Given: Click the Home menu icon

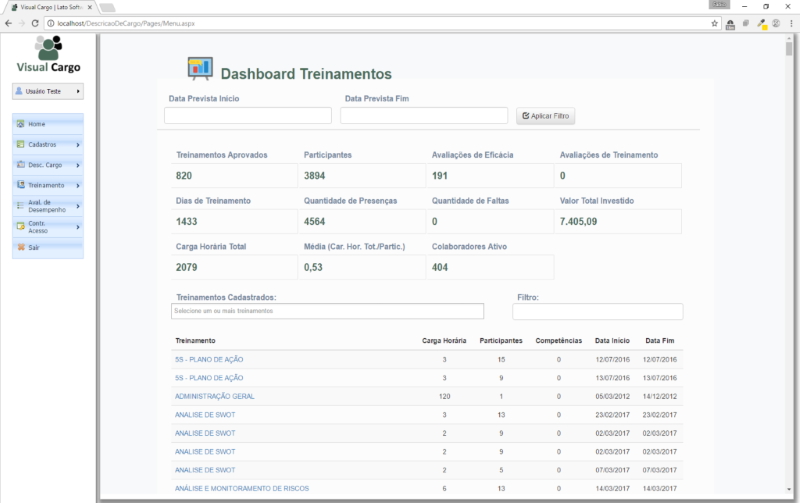Looking at the screenshot, I should coord(20,124).
